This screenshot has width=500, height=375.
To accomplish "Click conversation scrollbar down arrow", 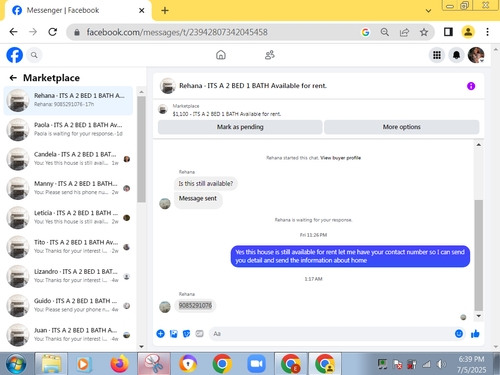I will (479, 316).
